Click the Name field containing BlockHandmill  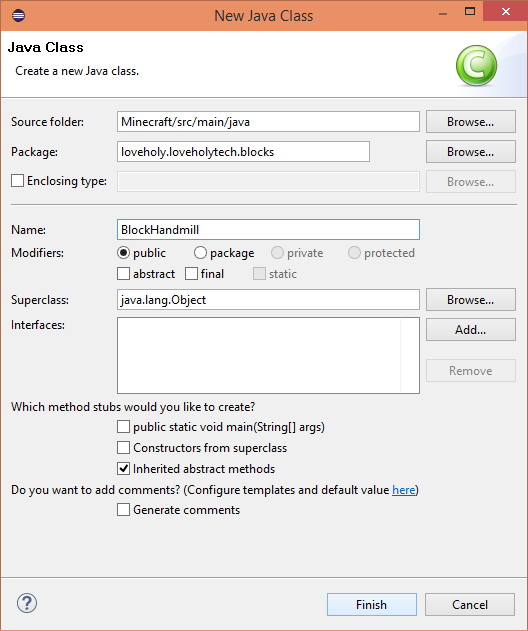click(x=268, y=230)
